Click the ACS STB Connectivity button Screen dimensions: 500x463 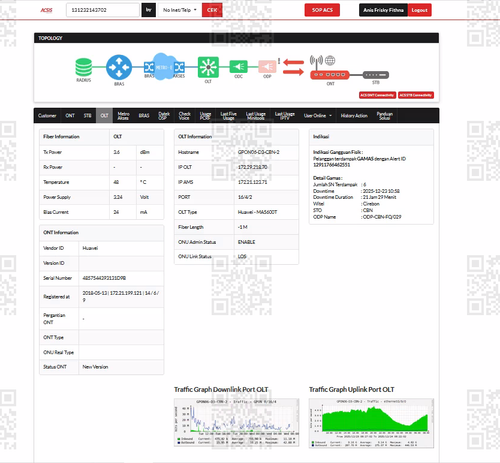(416, 95)
